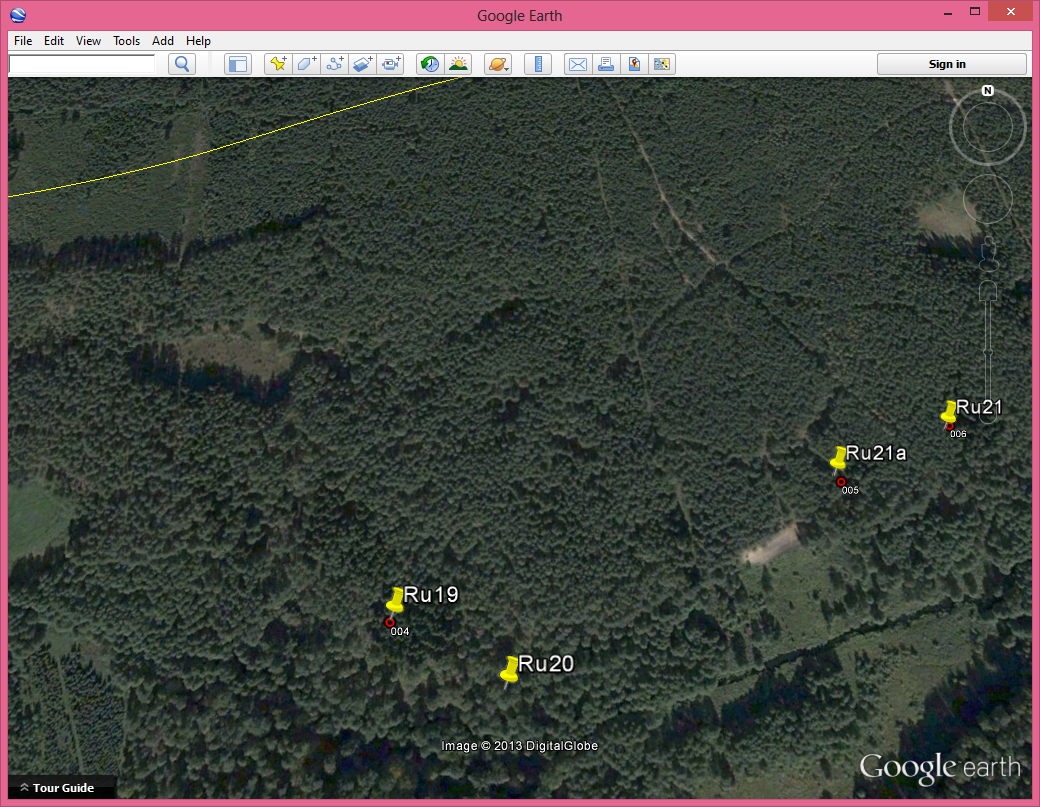Viewport: 1040px width, 807px height.
Task: Click the search magnifier button
Action: [x=182, y=64]
